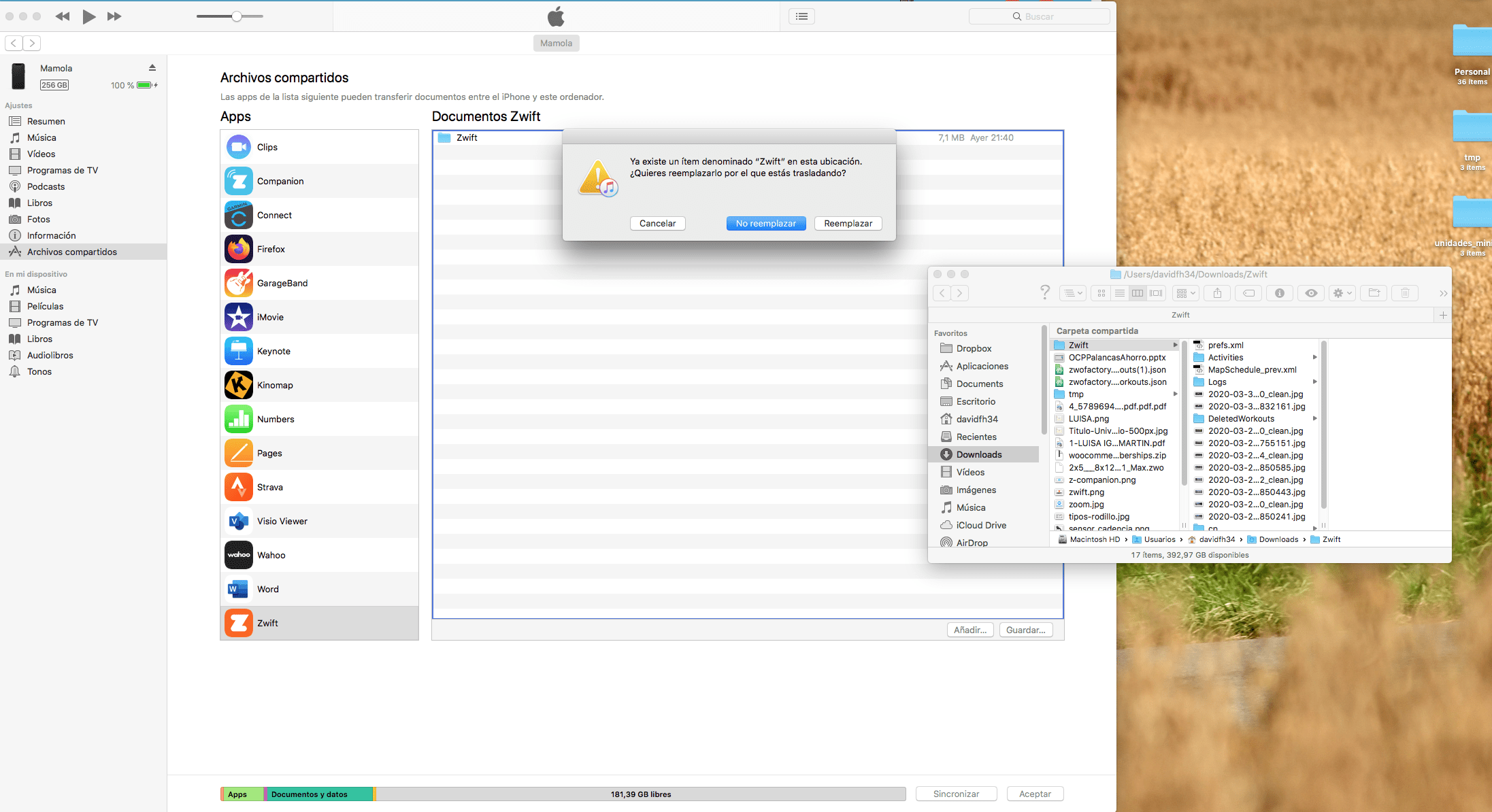The width and height of the screenshot is (1492, 812).
Task: Select the Keynote app icon
Action: click(x=239, y=351)
